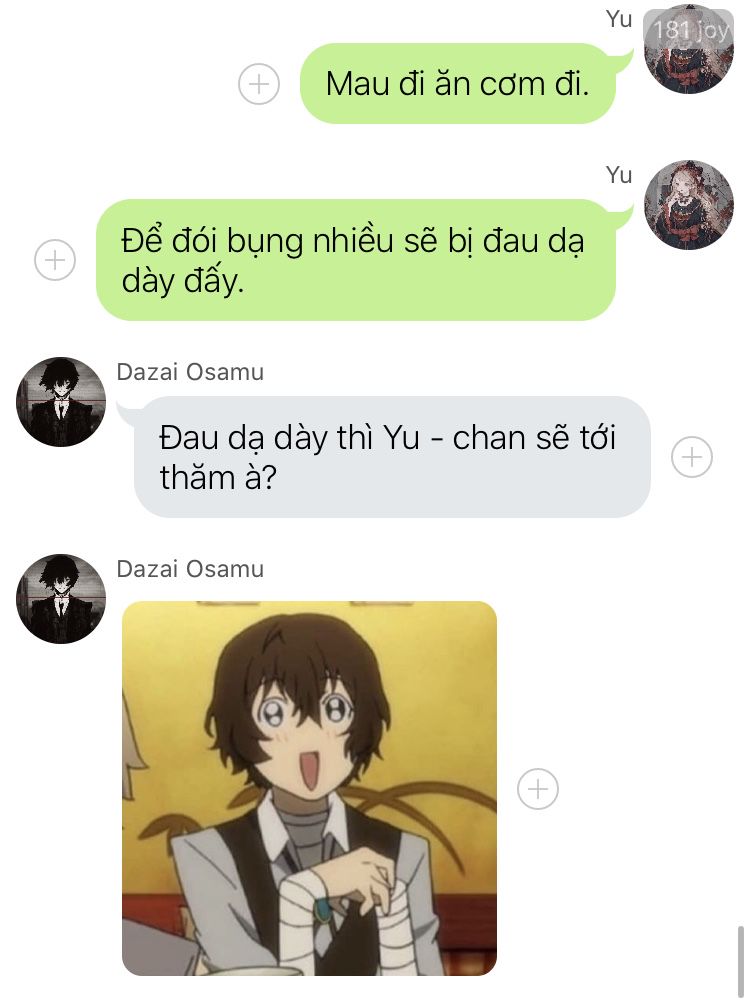Viewport: 750px width, 1003px height.
Task: Select the "Mau đi ăn cơm đi." bubble
Action: click(x=458, y=84)
